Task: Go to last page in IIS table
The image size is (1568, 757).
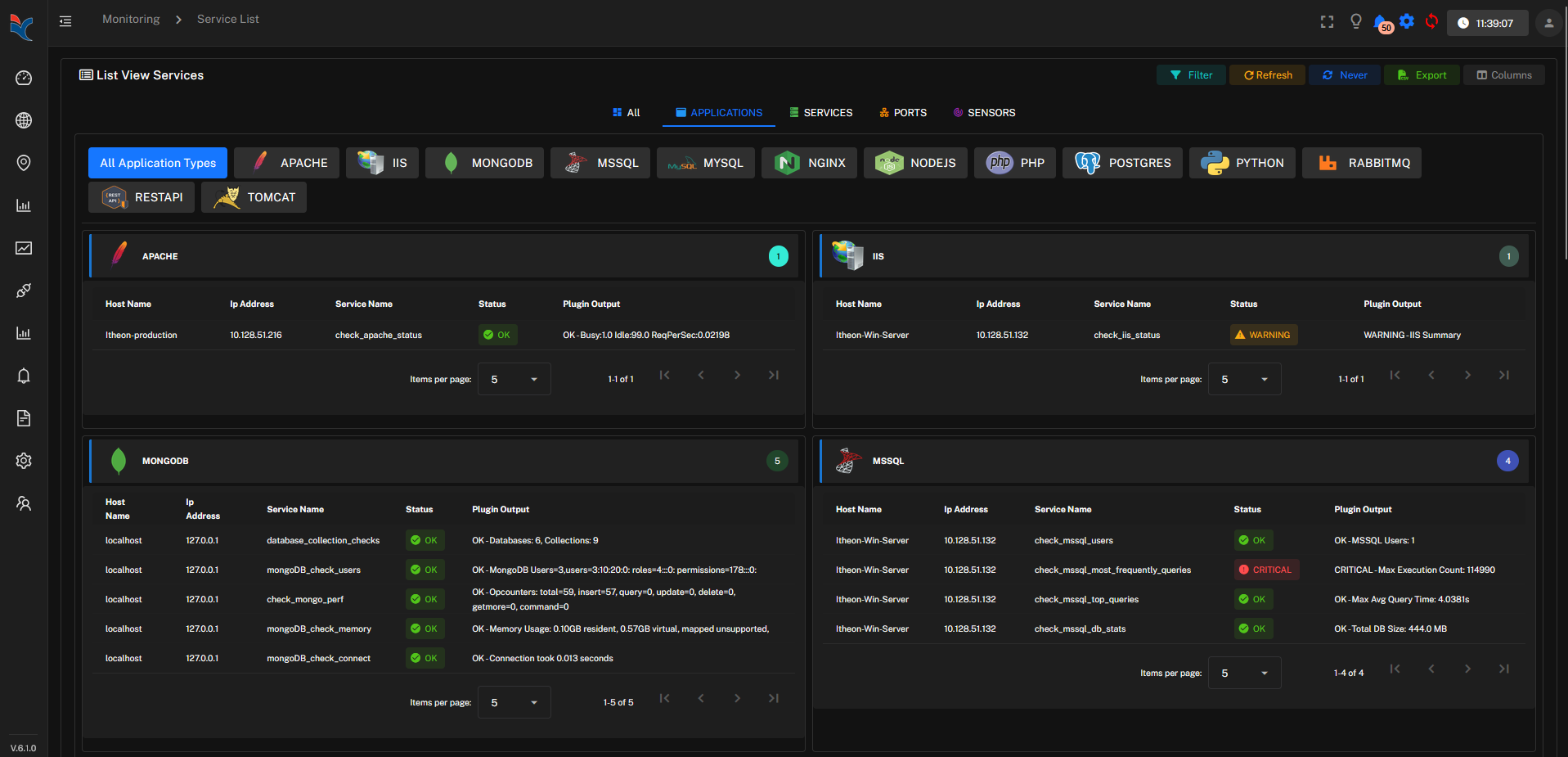Action: (1503, 375)
